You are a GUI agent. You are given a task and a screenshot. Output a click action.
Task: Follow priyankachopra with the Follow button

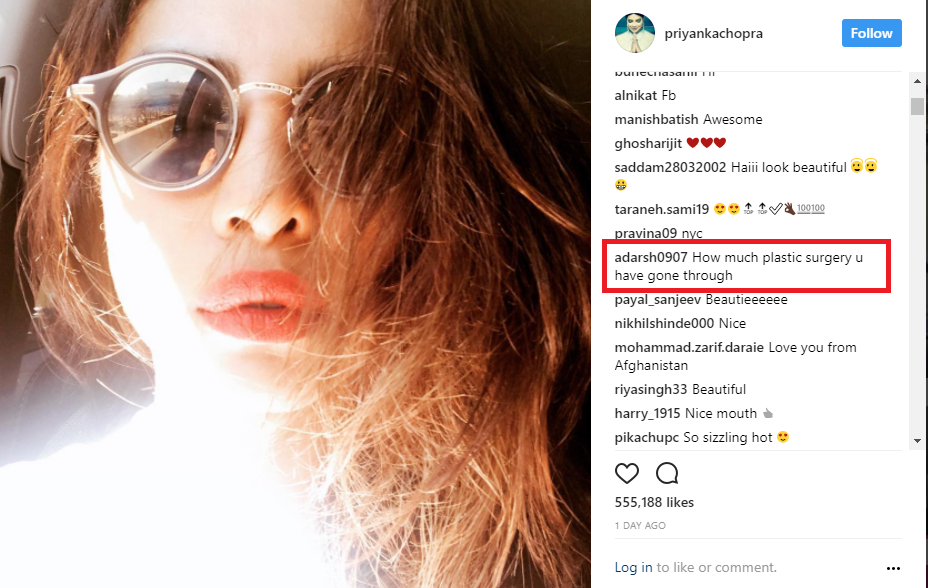[872, 33]
